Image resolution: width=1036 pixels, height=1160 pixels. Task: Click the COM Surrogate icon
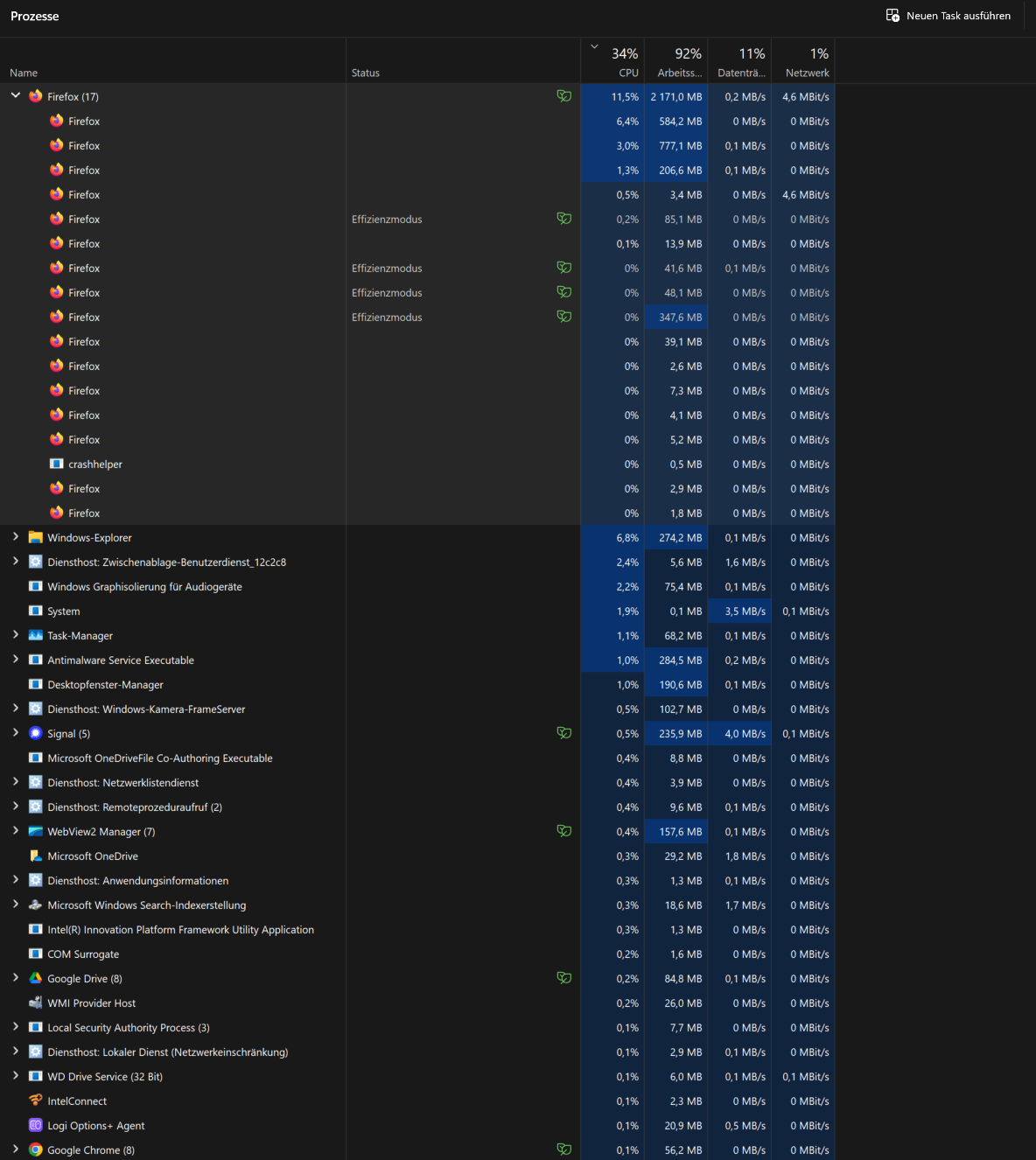tap(36, 954)
